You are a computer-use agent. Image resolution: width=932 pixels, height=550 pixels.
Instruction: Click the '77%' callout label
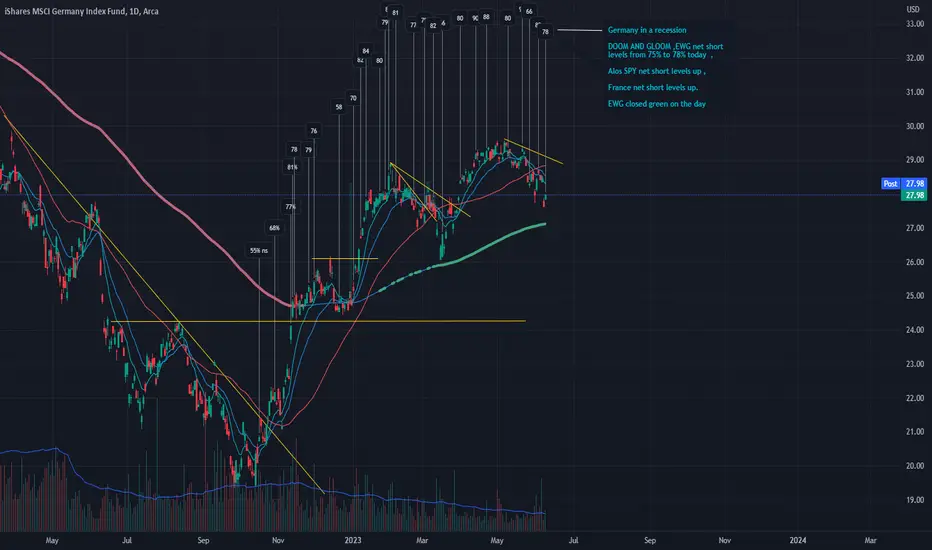(x=290, y=207)
